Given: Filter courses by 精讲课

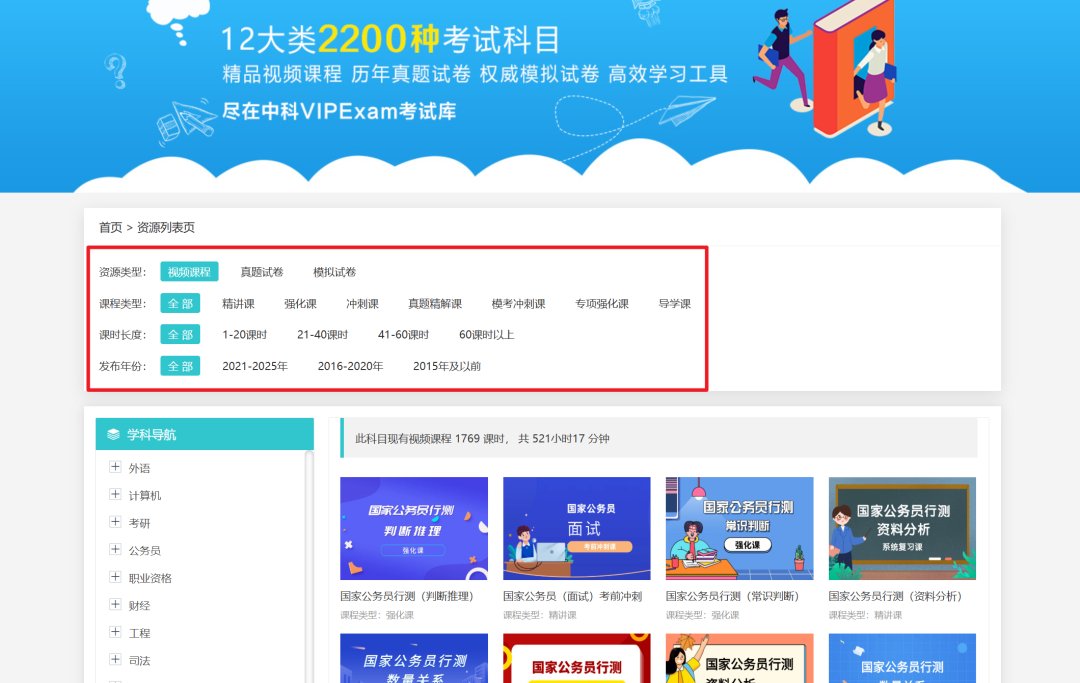Looking at the screenshot, I should click(238, 304).
